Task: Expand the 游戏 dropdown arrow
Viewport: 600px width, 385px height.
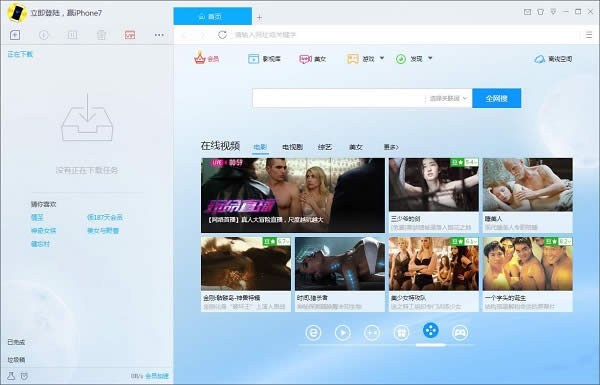Action: coord(382,59)
